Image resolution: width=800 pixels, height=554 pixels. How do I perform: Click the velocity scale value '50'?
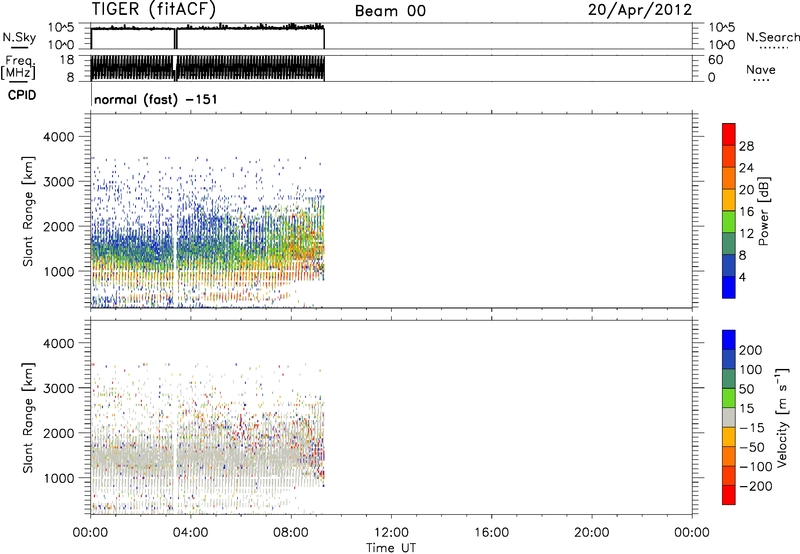746,389
